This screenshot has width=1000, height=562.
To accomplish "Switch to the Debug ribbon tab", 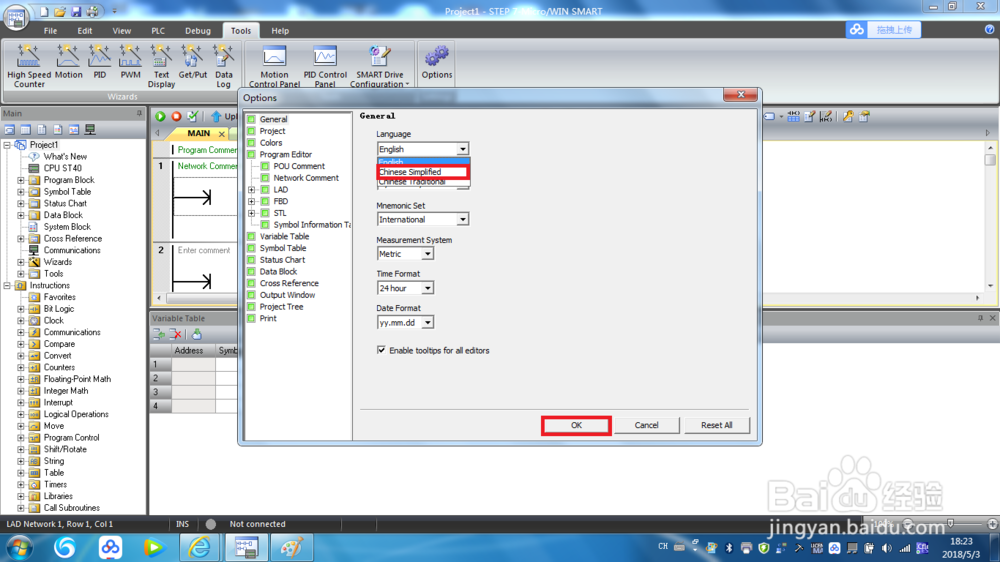I will click(198, 31).
